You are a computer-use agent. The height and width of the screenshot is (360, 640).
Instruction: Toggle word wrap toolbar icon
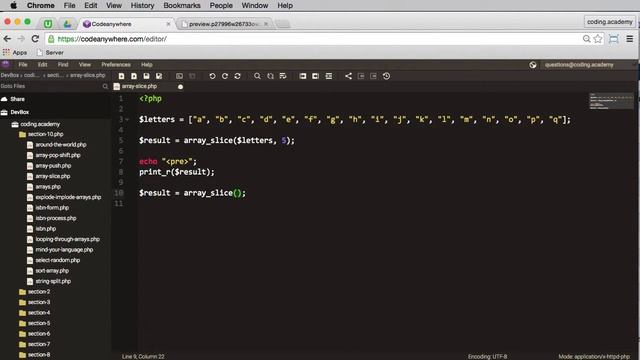tap(283, 76)
